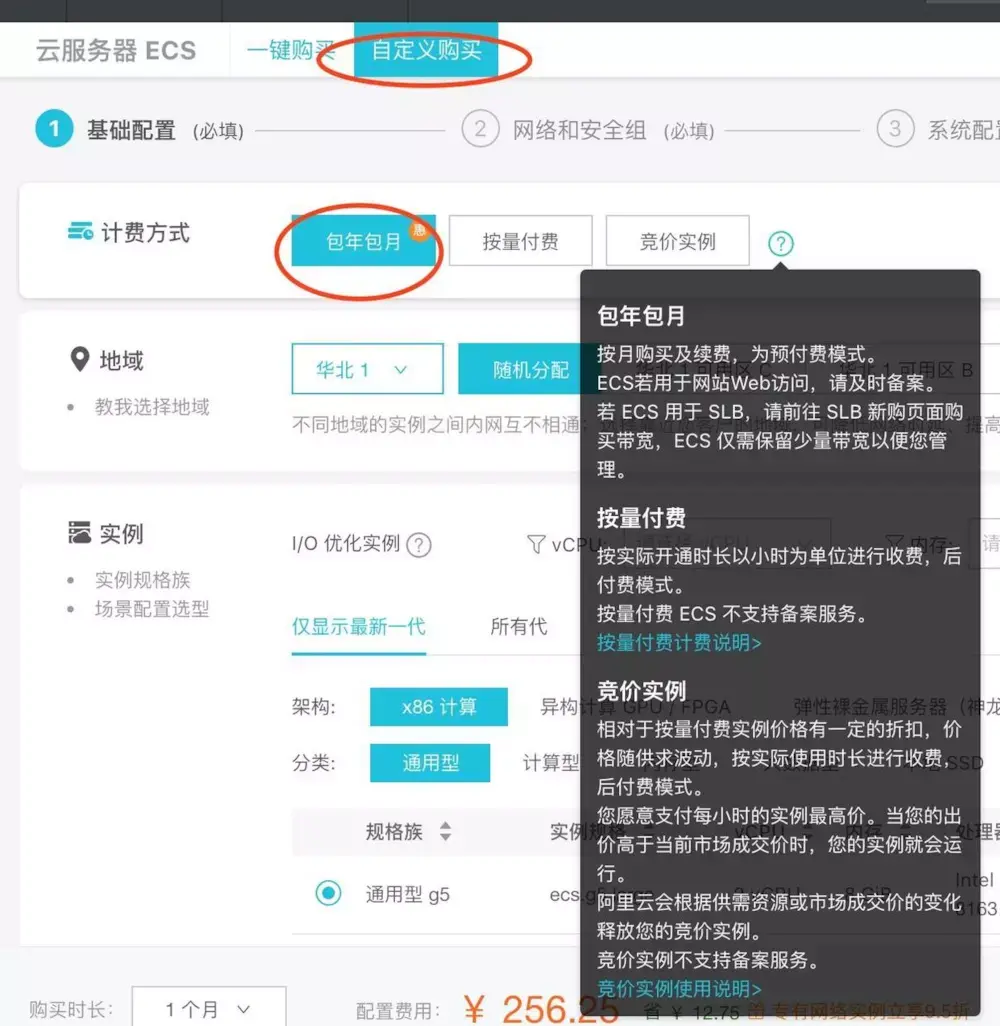
Task: Select the 自定义购买 tab
Action: 426,50
